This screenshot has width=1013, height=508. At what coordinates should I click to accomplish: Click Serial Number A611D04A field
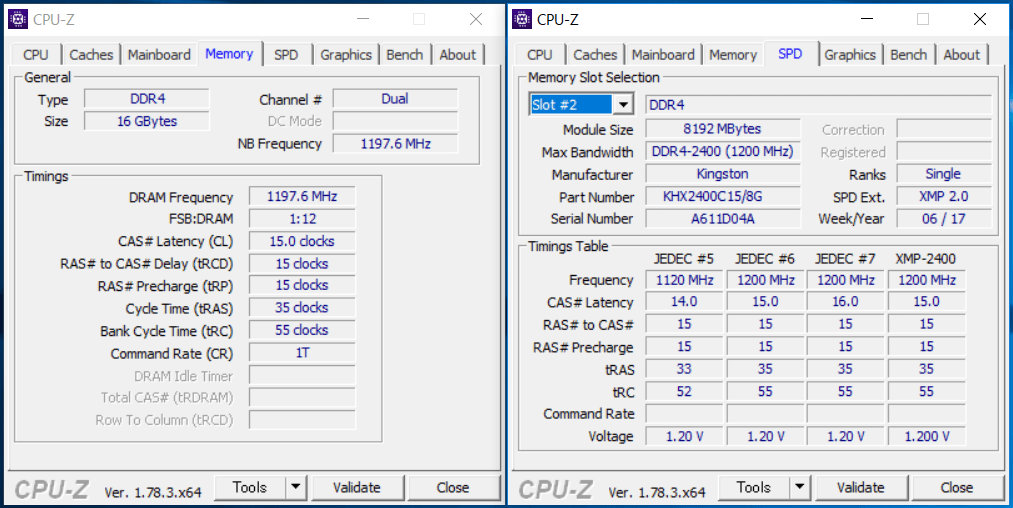pos(723,218)
